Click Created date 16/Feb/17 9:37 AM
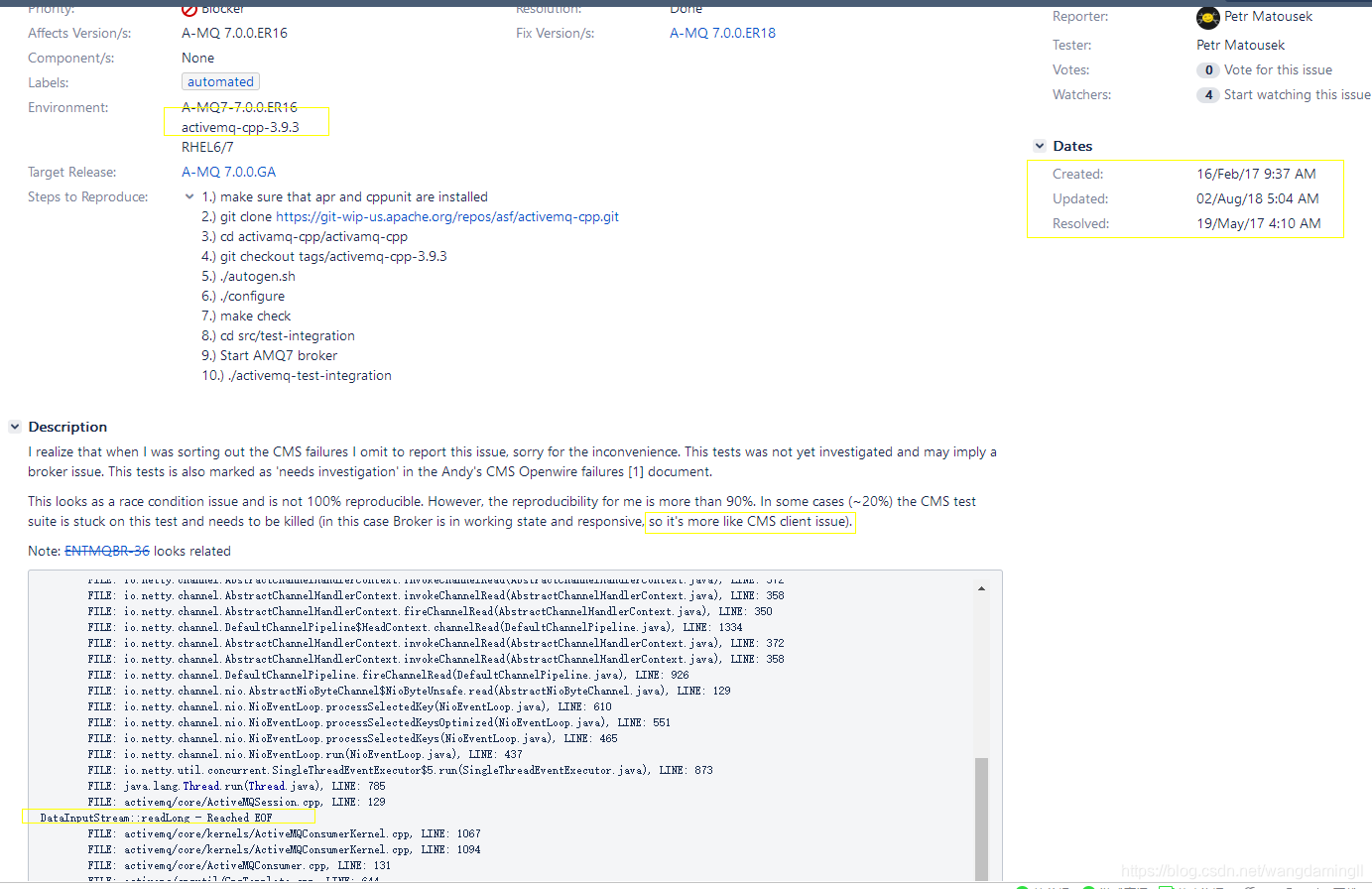 coord(1256,174)
